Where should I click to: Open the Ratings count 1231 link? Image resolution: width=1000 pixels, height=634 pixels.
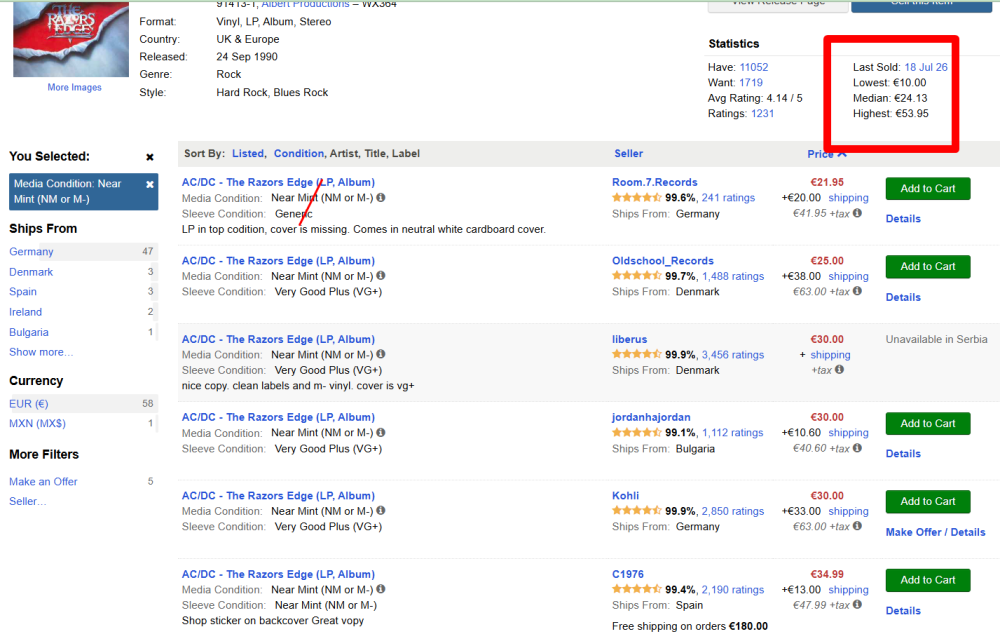click(x=762, y=114)
